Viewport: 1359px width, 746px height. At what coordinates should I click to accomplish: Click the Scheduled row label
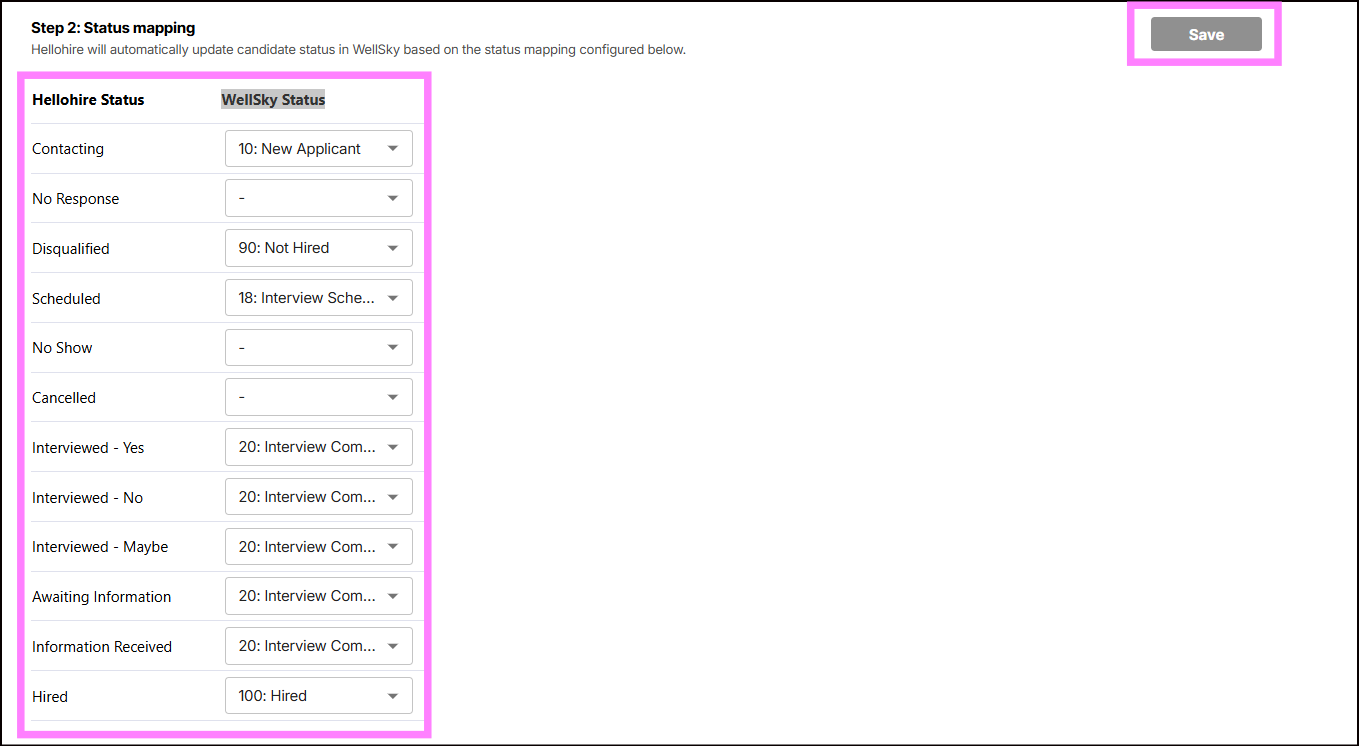66,299
